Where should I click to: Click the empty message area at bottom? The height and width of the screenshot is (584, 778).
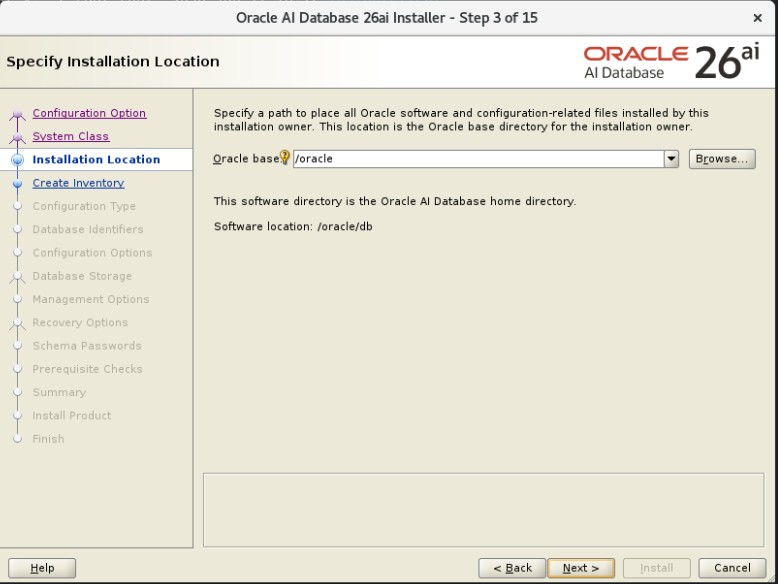click(483, 510)
